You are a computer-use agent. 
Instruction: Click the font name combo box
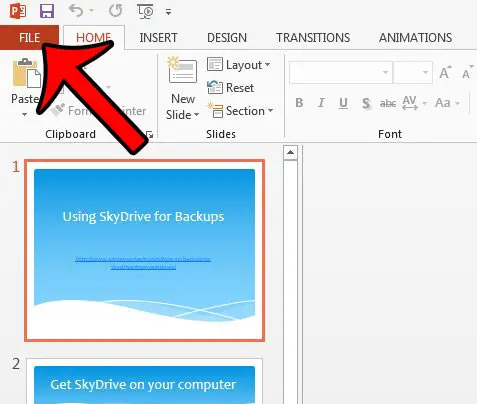[x=341, y=72]
